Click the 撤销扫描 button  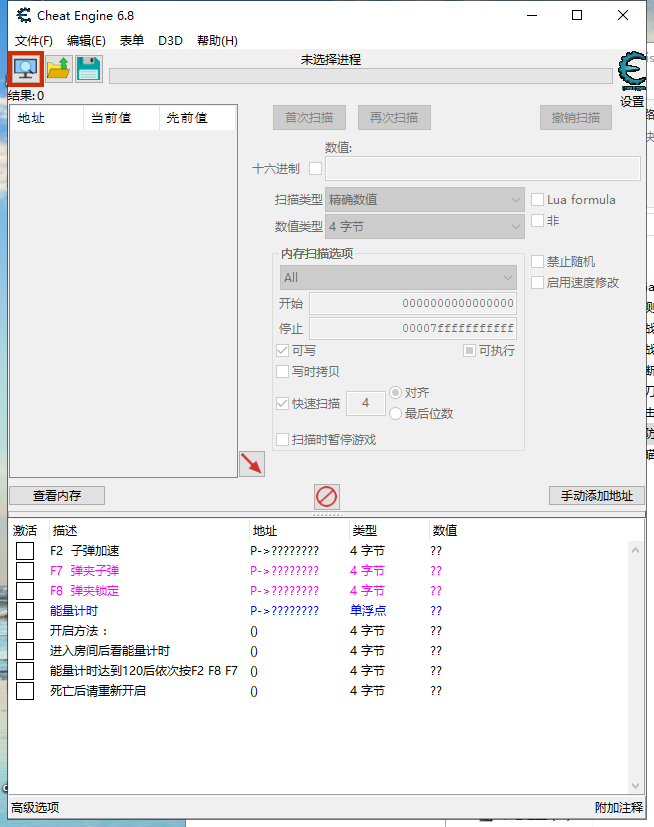pos(575,117)
